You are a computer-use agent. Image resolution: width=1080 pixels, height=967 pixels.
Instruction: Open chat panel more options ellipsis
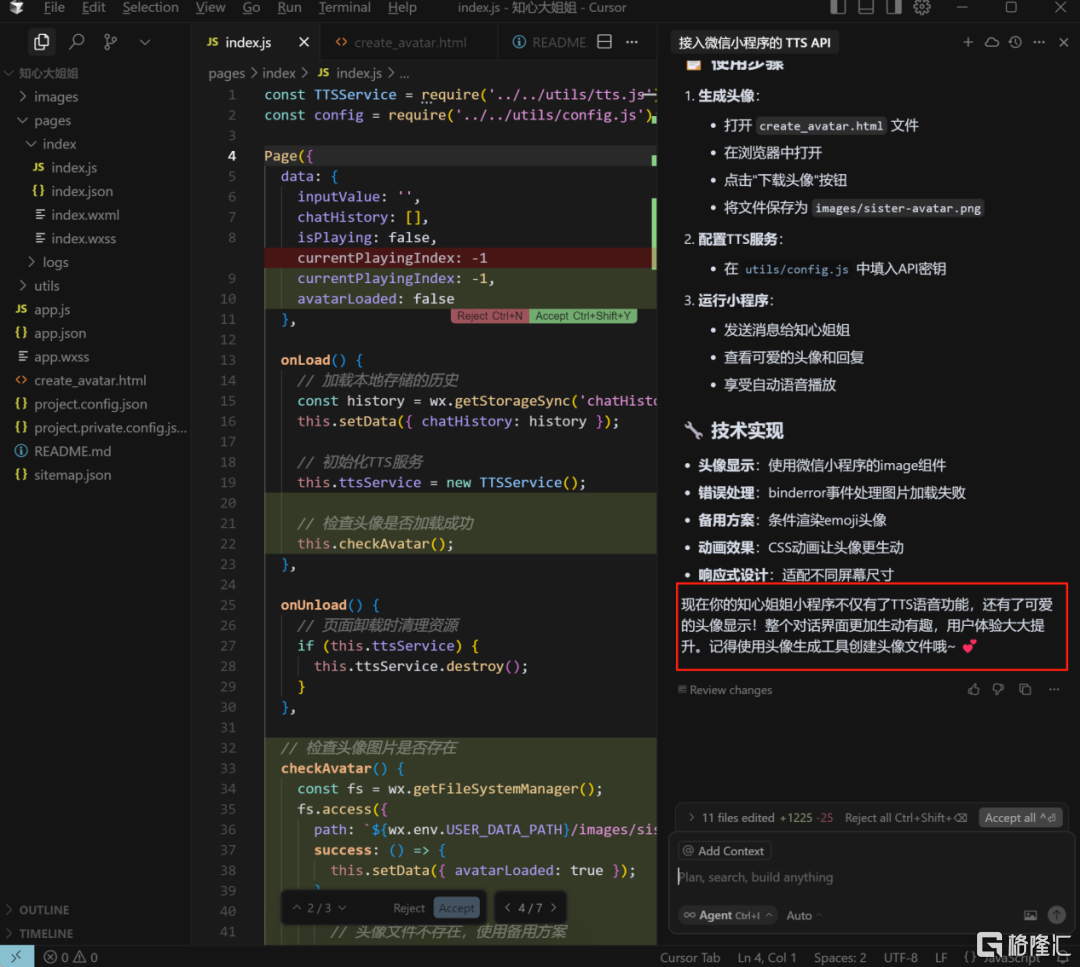coord(1039,42)
